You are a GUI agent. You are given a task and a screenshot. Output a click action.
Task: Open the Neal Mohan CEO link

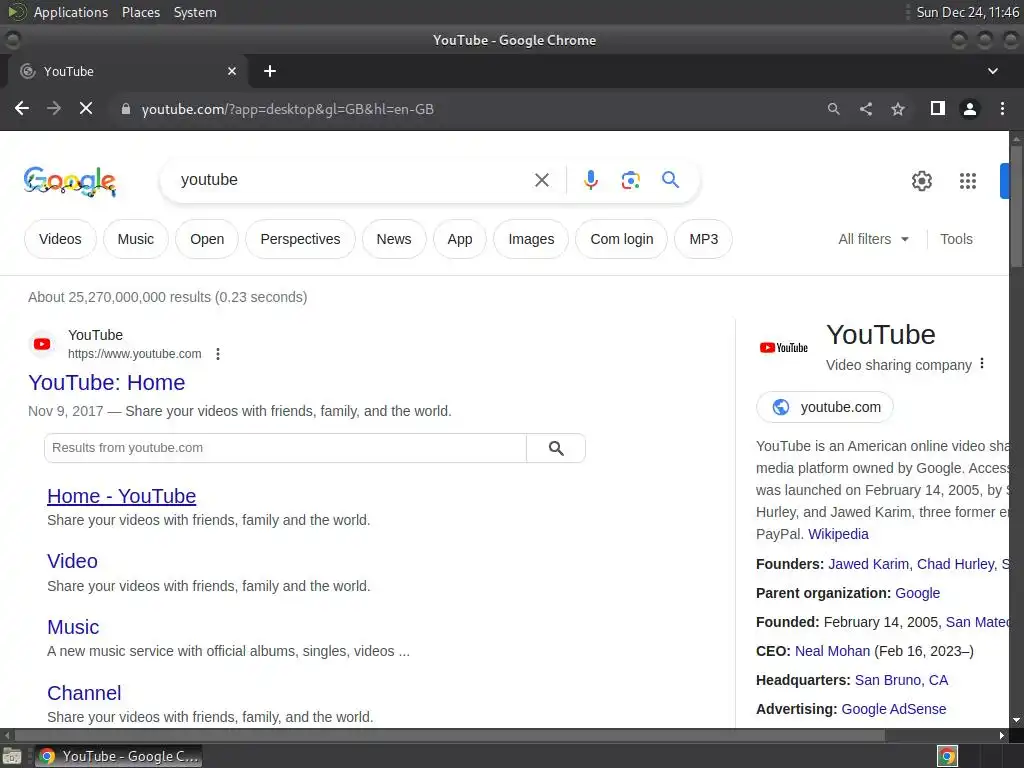[833, 651]
